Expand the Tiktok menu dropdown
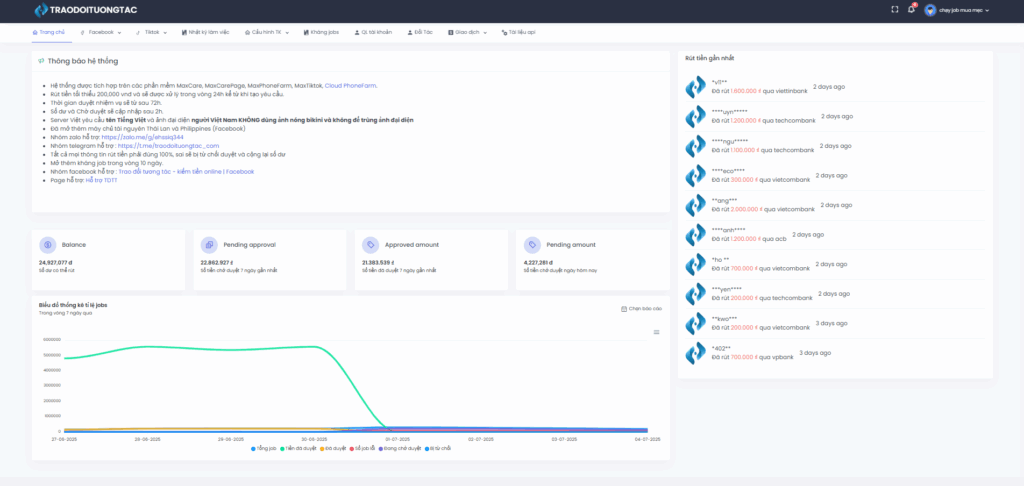Screen dimensions: 1024x486 (x=152, y=32)
